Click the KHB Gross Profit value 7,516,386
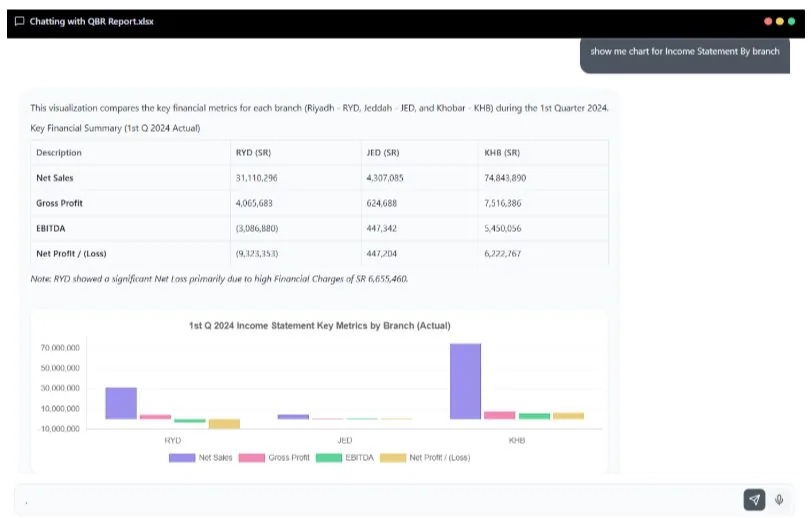Viewport: 811px width, 518px height. pyautogui.click(x=503, y=203)
